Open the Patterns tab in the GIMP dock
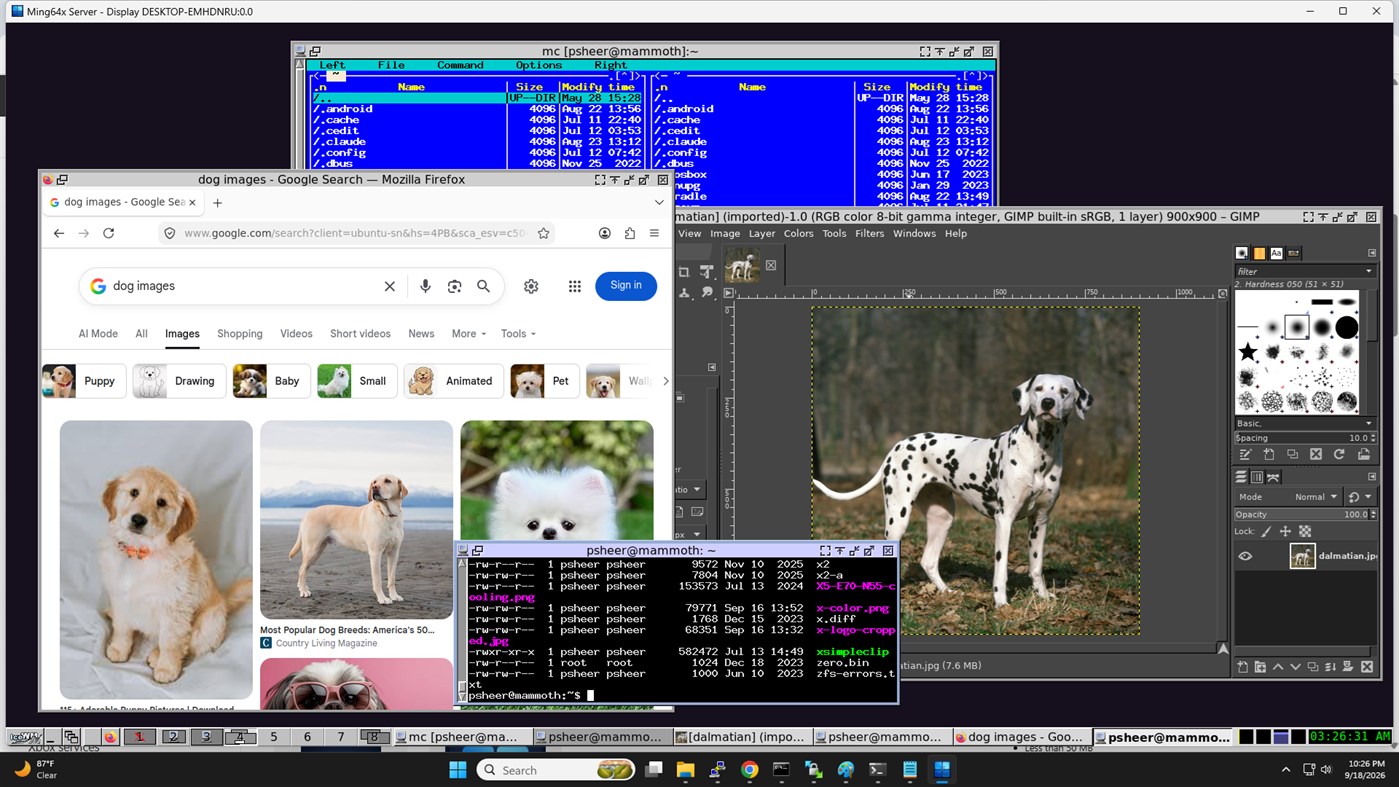The width and height of the screenshot is (1399, 787). [1259, 253]
